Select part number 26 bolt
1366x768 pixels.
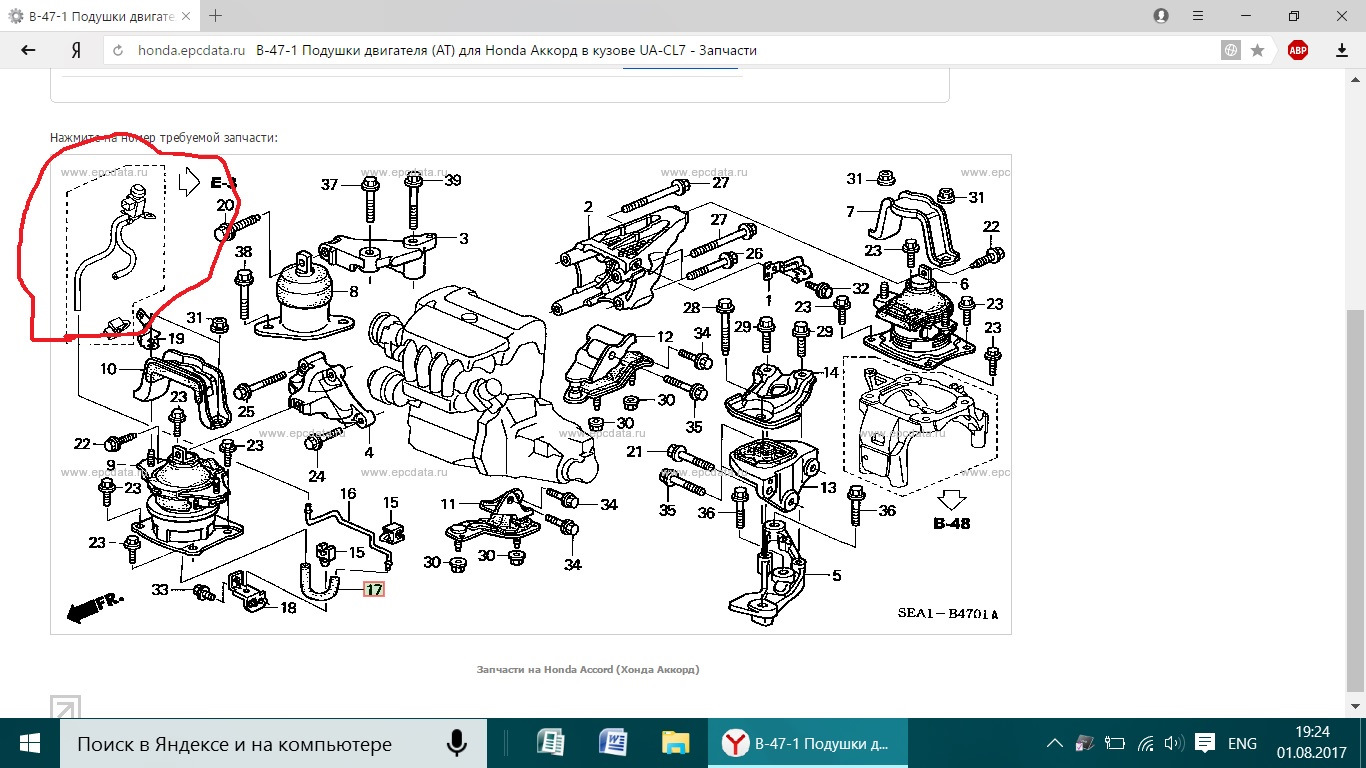(x=754, y=253)
